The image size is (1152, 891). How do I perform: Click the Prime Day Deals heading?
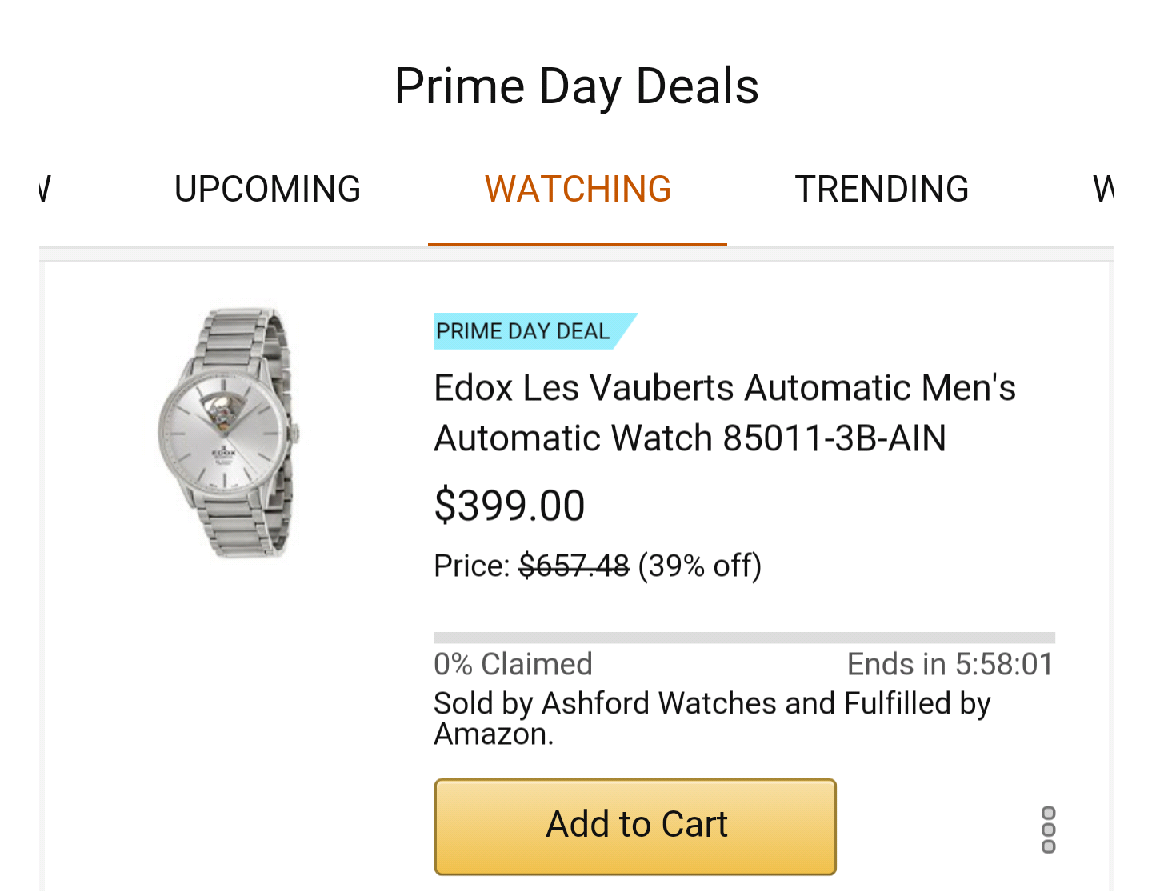tap(577, 86)
